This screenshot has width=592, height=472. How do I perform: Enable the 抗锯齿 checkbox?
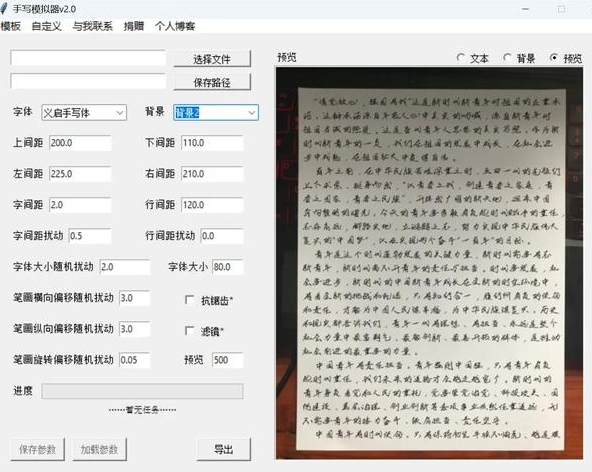click(x=190, y=300)
